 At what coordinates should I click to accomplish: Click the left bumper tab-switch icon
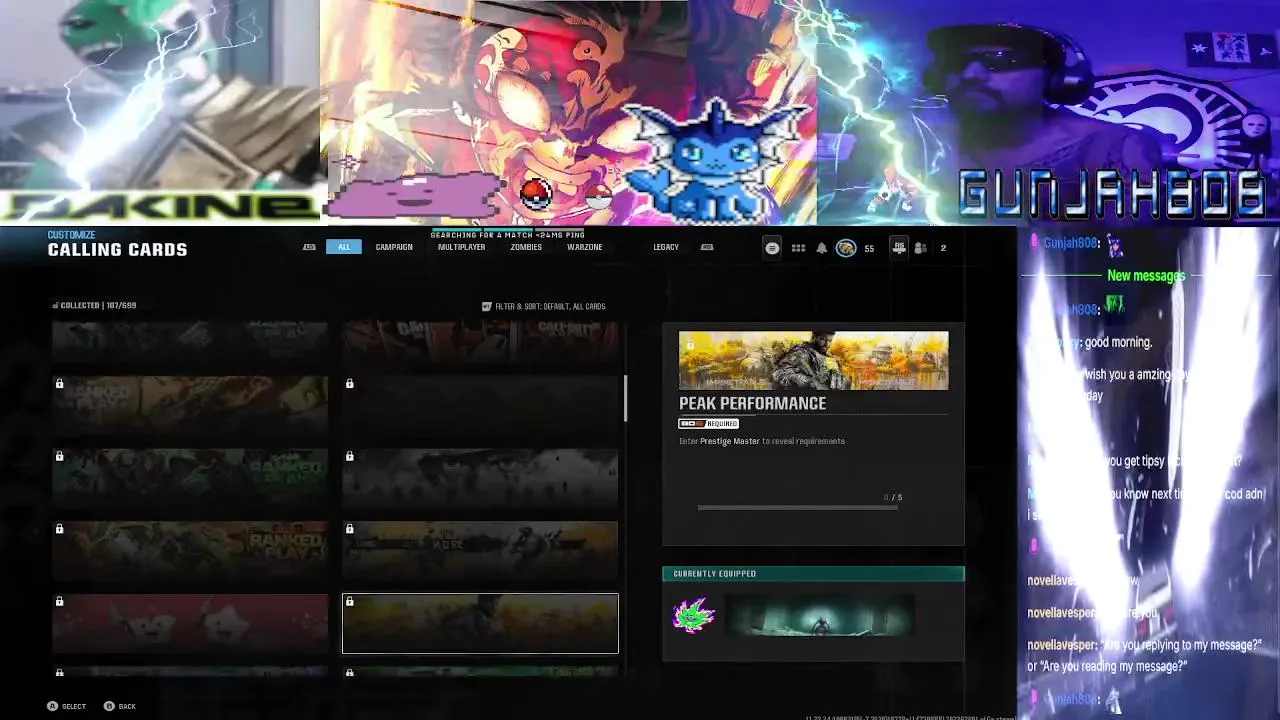[309, 247]
